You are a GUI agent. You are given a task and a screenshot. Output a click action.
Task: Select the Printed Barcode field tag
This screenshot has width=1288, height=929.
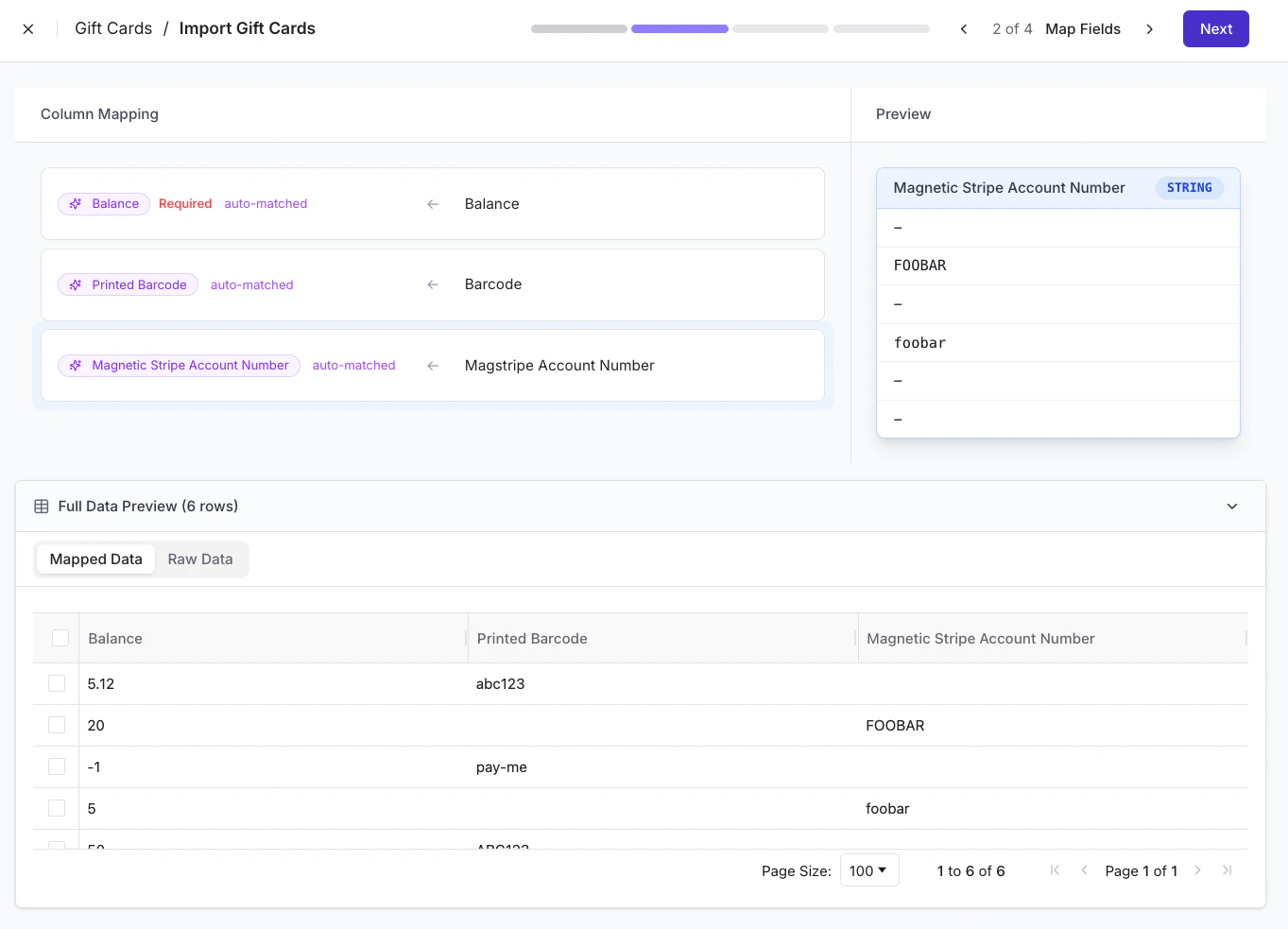[x=128, y=285]
